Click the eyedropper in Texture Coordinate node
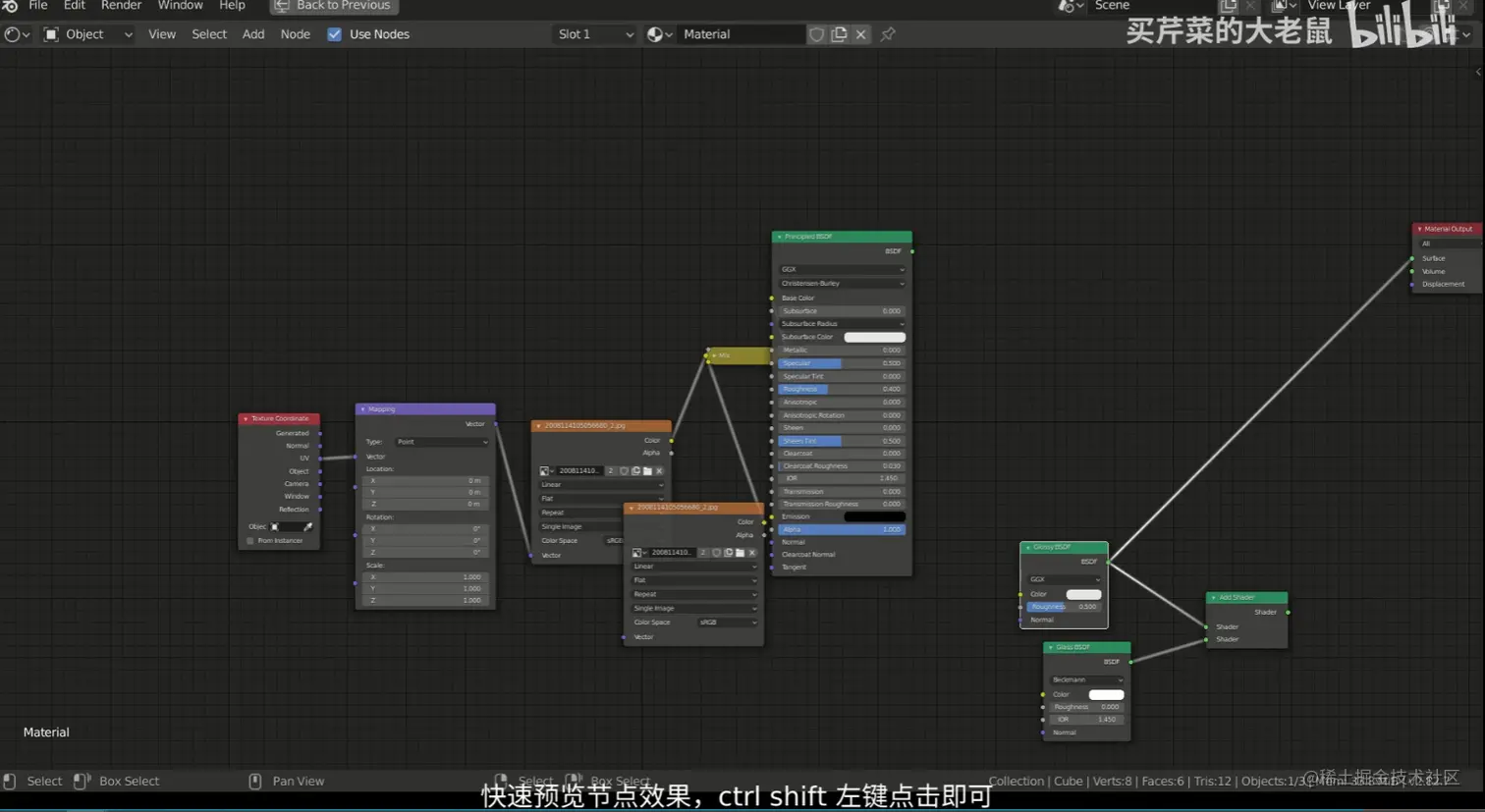1485x812 pixels. click(308, 527)
